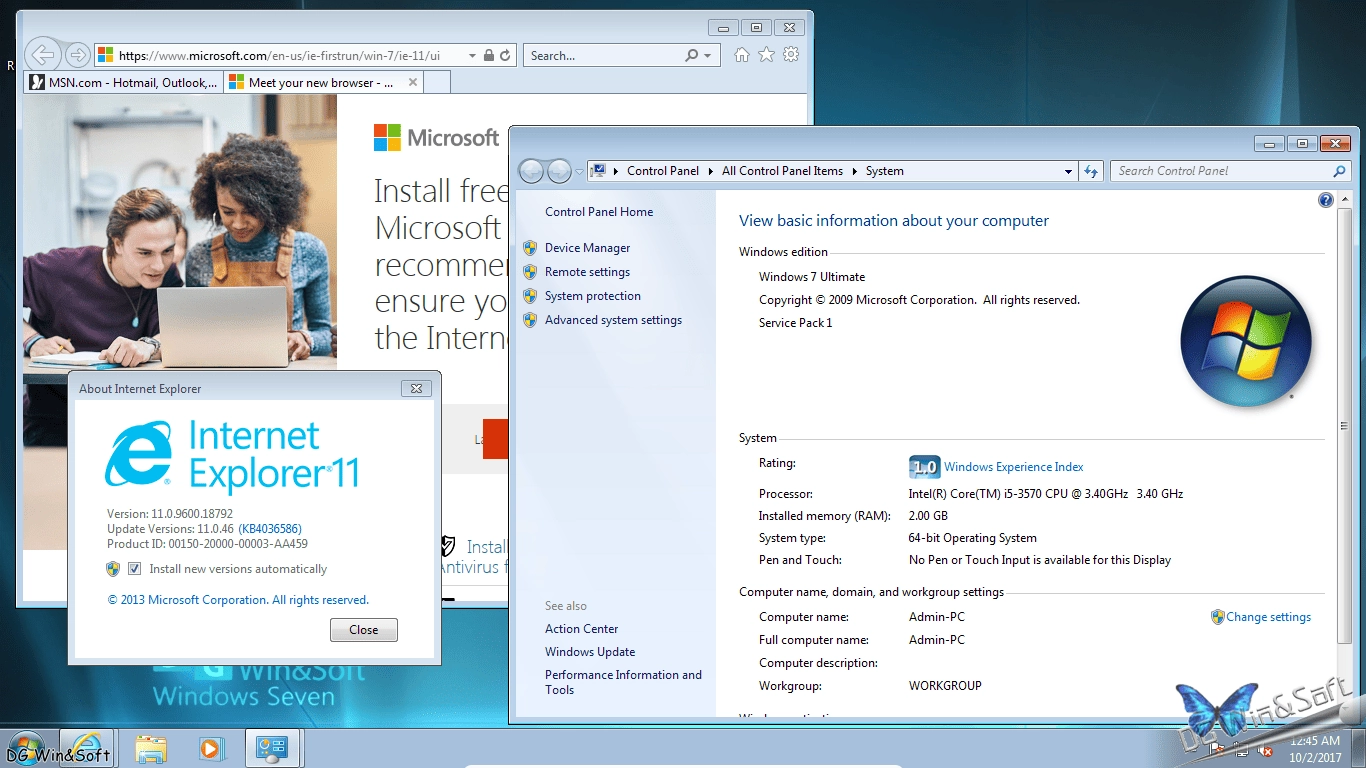The width and height of the screenshot is (1366, 768).
Task: Click the Close button in About dialog
Action: point(364,630)
